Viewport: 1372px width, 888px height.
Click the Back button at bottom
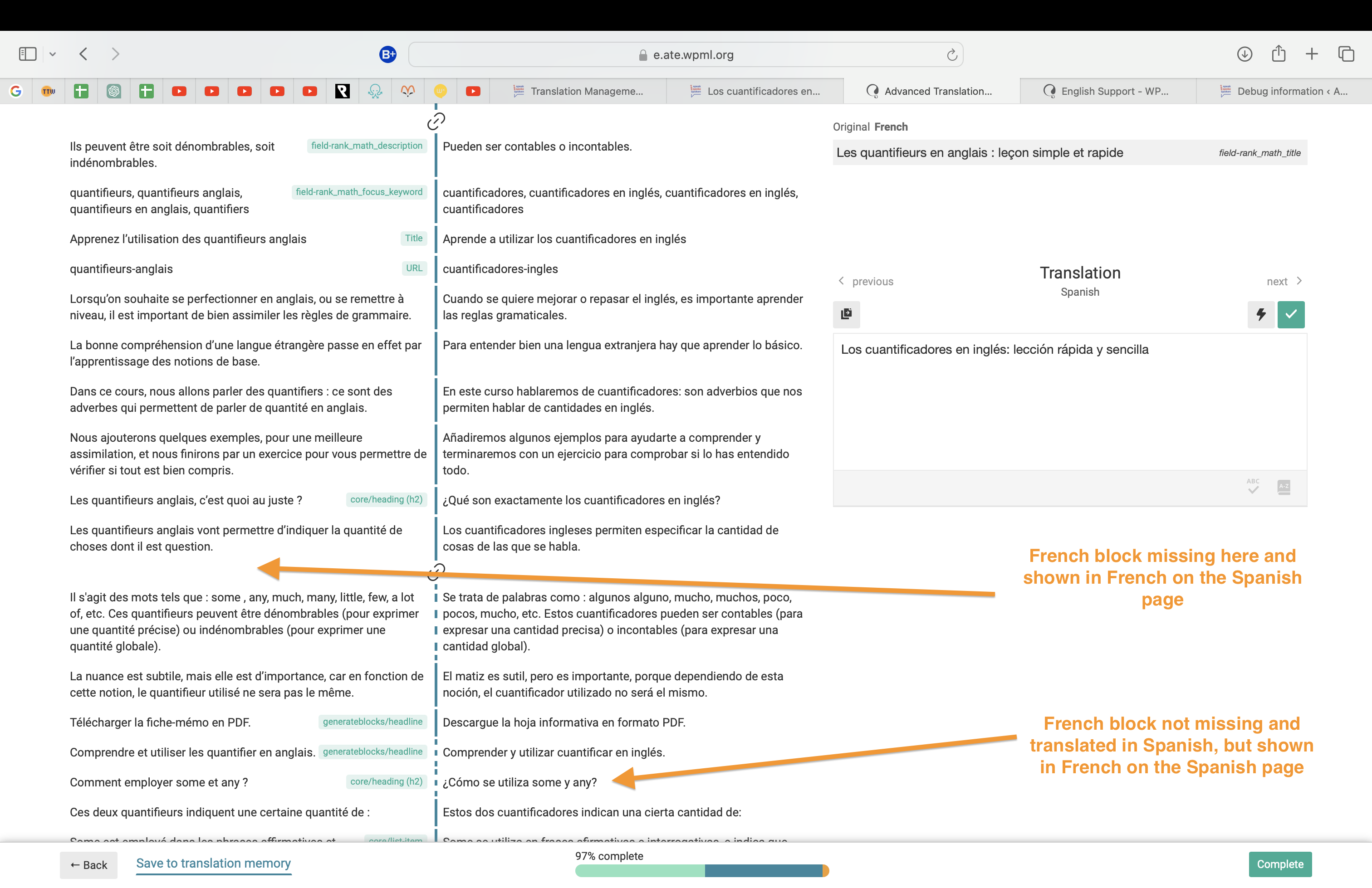[x=89, y=865]
